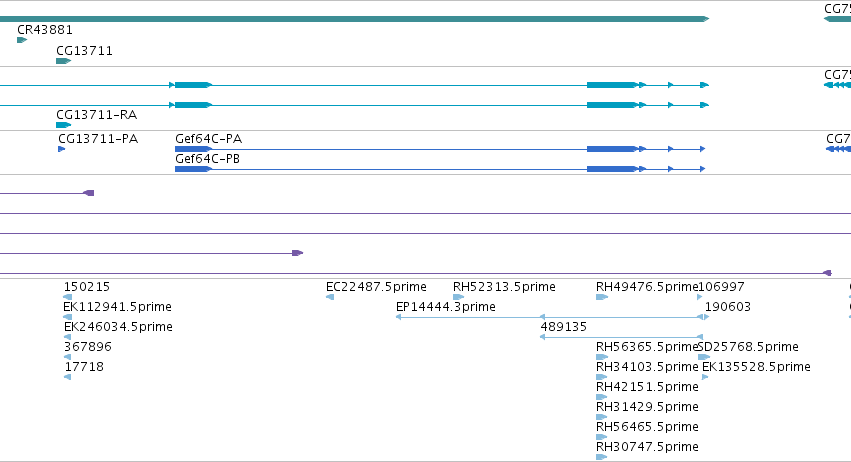Click the CG13711-PA small arrow glyph
Screen dimensions: 851x462
[x=61, y=149]
